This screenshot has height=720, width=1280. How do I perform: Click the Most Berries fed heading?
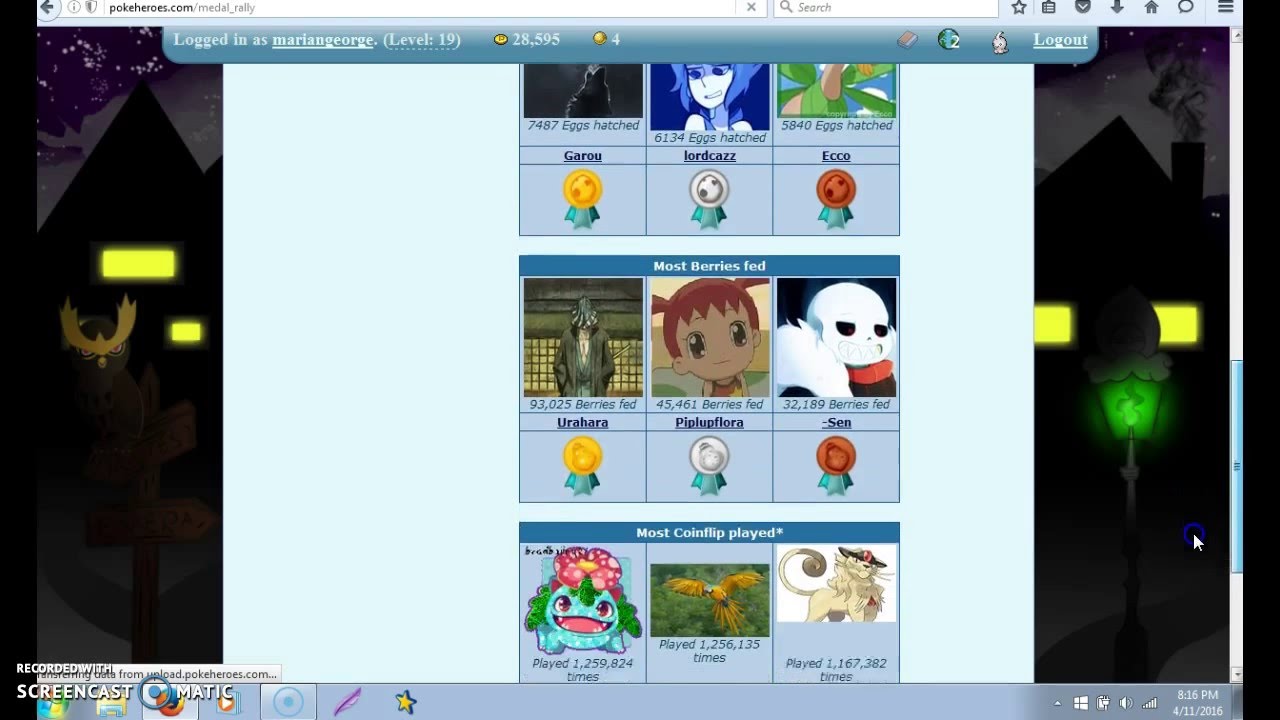(x=709, y=266)
